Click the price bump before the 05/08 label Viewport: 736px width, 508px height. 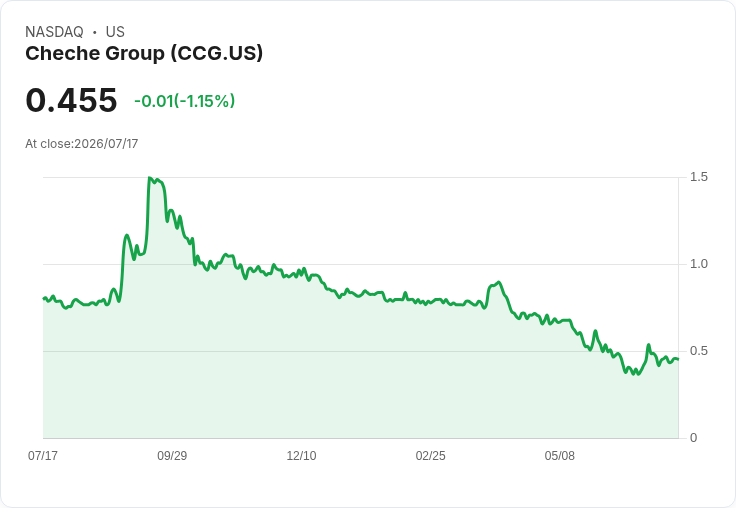[x=498, y=282]
